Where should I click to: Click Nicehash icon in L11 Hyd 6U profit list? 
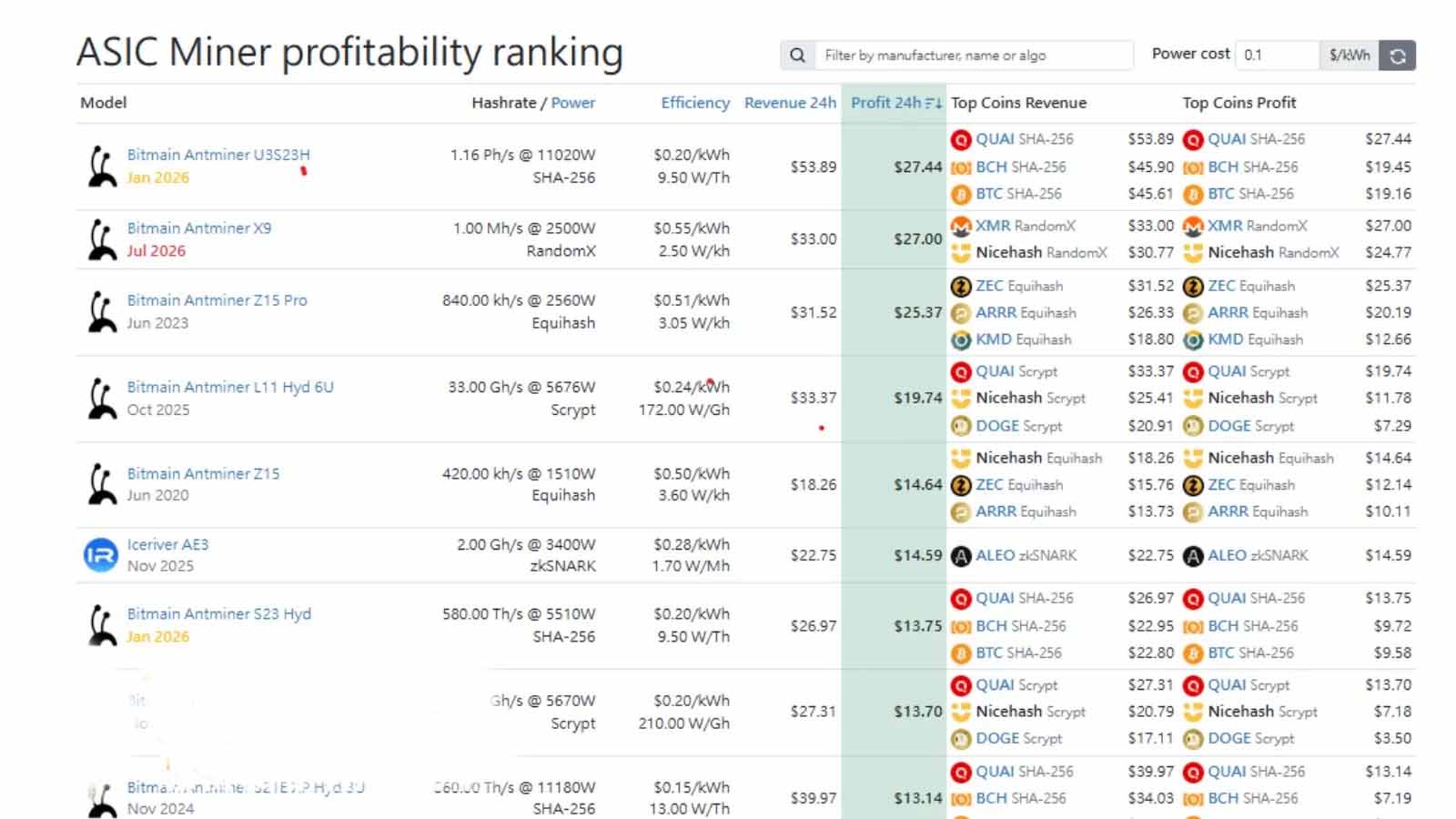tap(1193, 399)
